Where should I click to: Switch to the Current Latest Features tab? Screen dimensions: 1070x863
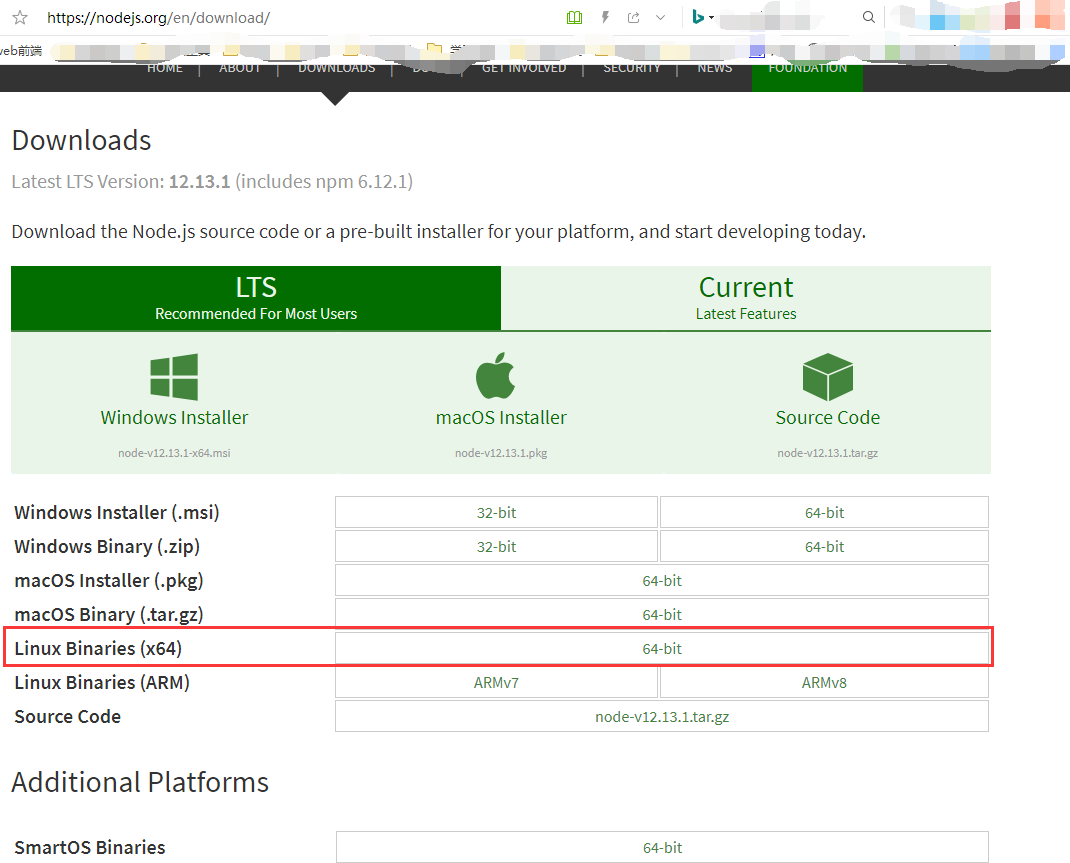pos(746,298)
